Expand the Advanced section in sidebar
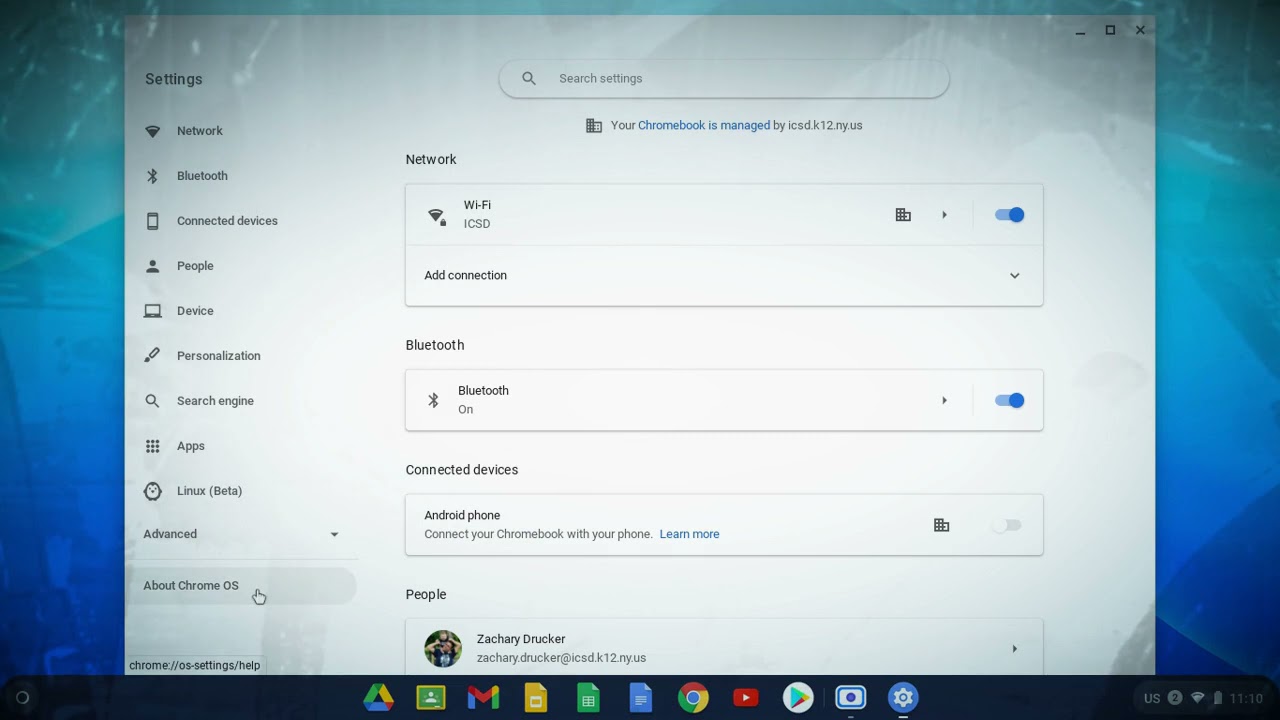This screenshot has width=1280, height=720. [x=241, y=534]
